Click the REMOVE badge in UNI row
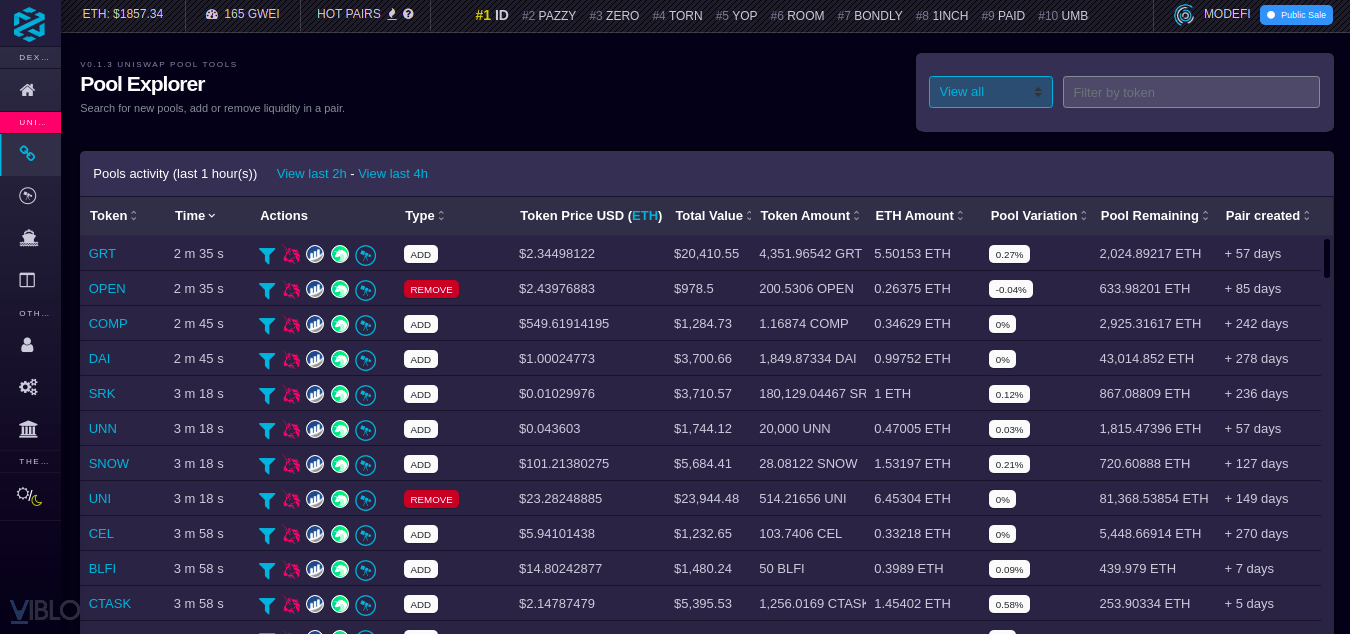This screenshot has height=634, width=1350. tap(431, 499)
